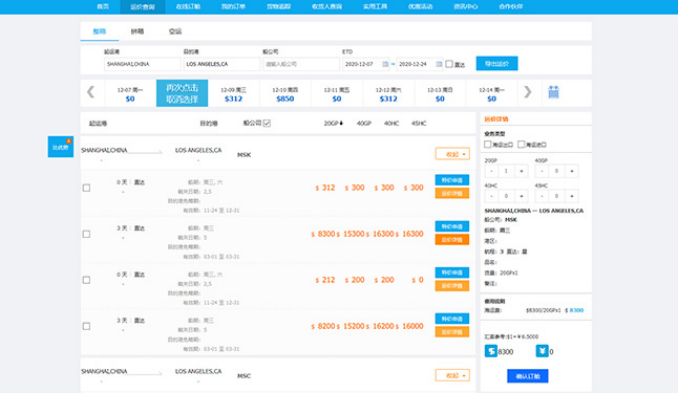Click the blue floating side widget with orange badge
Viewport: 678px width, 394px height.
pyautogui.click(x=61, y=147)
